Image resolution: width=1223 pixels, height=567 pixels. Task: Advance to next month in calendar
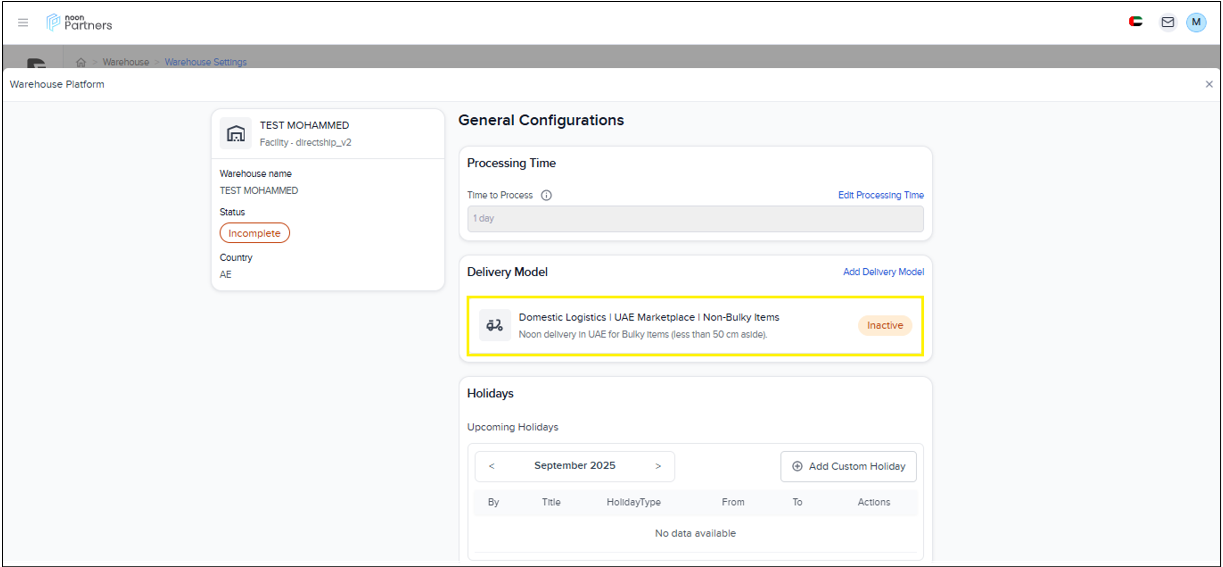click(x=658, y=466)
